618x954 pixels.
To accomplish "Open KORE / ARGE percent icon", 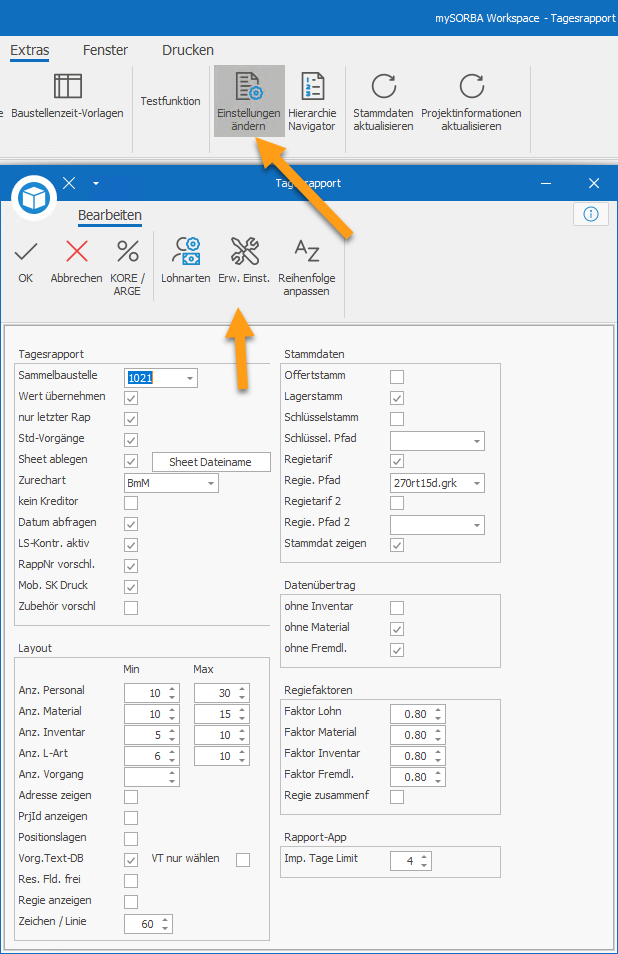I will [128, 251].
